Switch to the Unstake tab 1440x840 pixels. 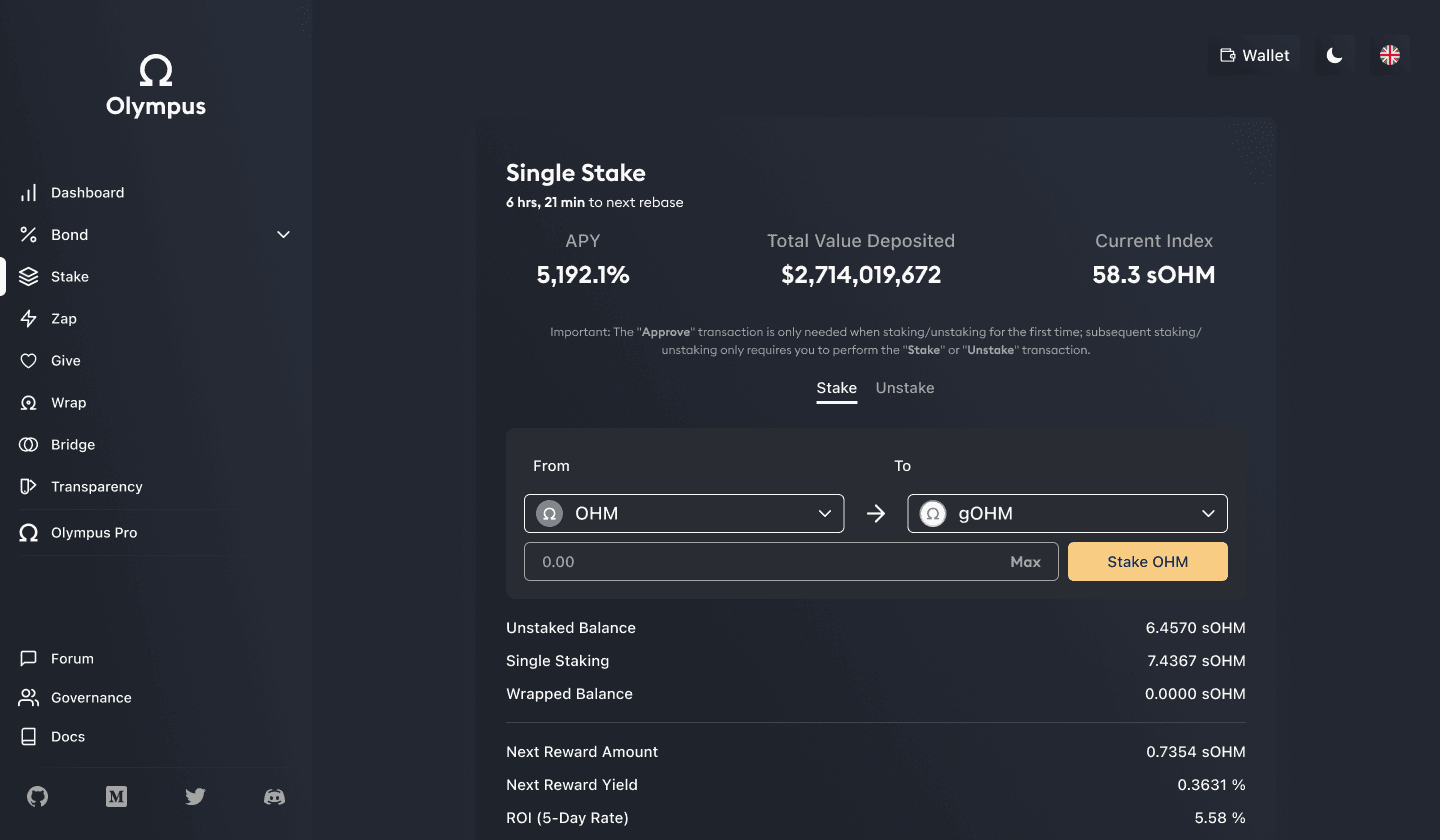[x=905, y=388]
